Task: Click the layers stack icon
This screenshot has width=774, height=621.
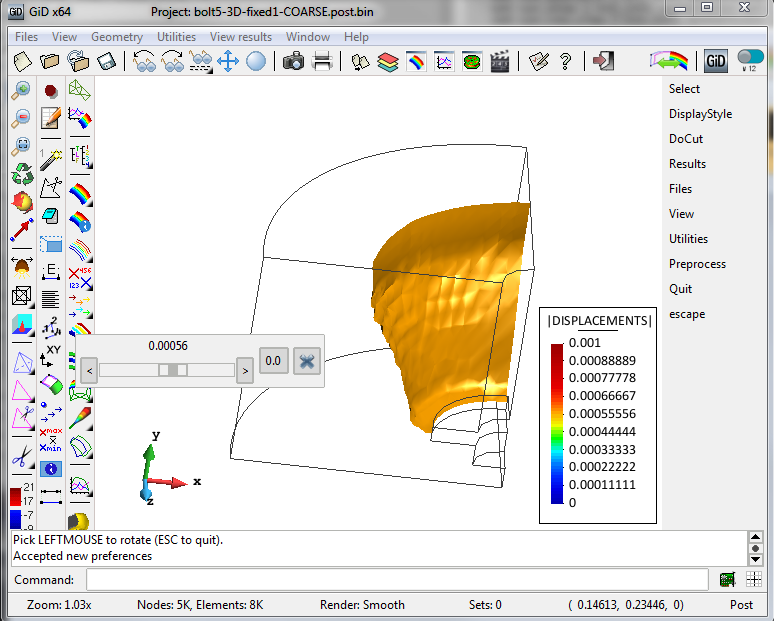Action: tap(388, 62)
